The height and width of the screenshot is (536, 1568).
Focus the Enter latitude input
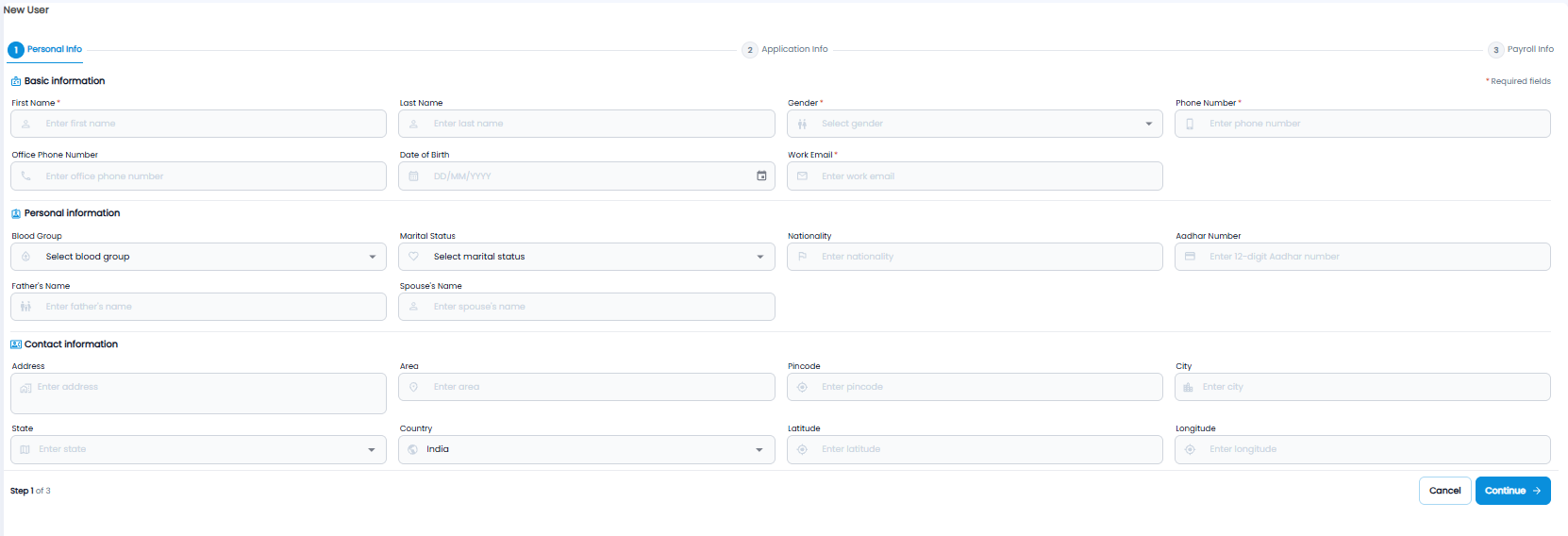tap(975, 450)
